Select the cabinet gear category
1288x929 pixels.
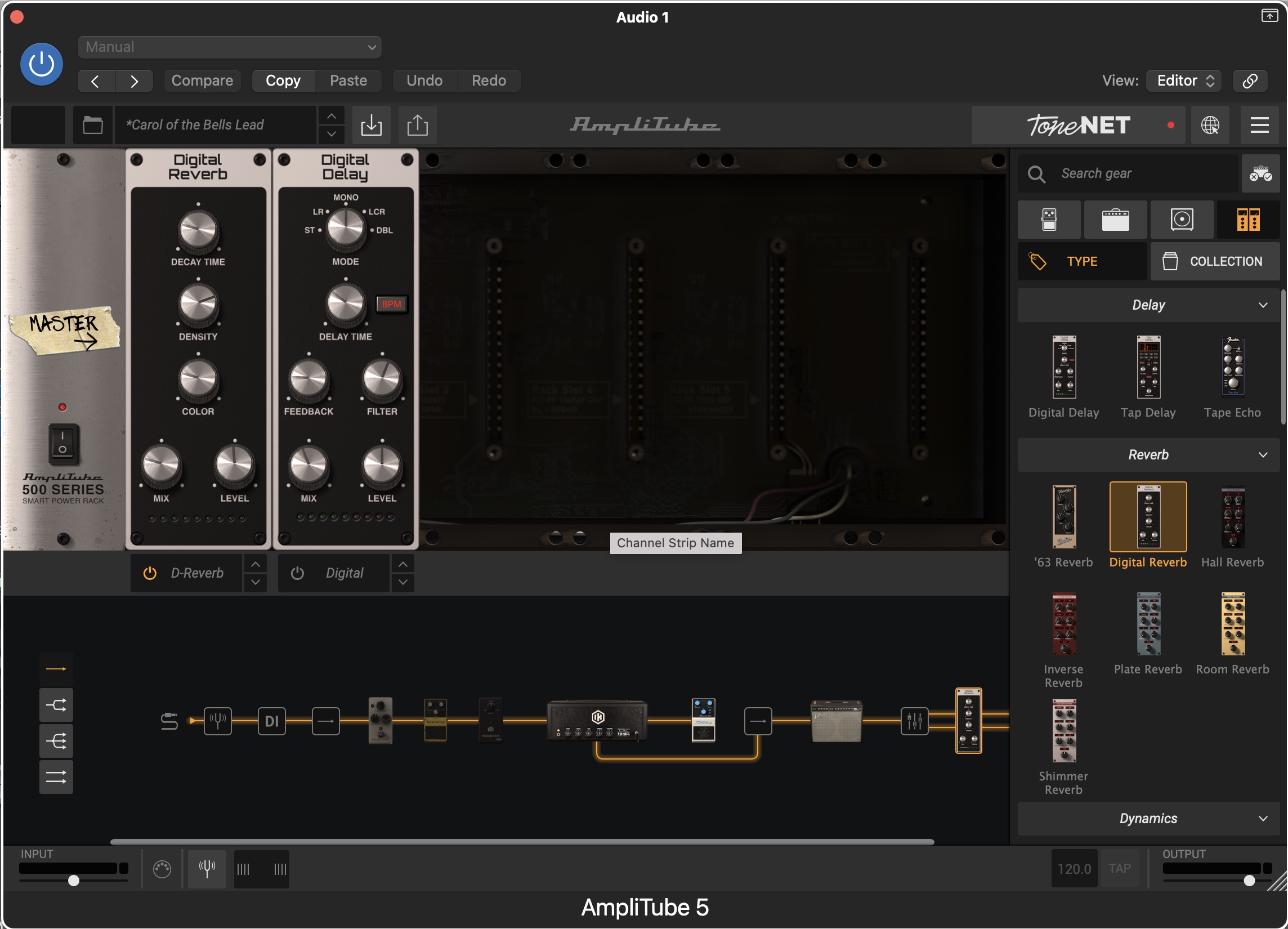tap(1182, 220)
